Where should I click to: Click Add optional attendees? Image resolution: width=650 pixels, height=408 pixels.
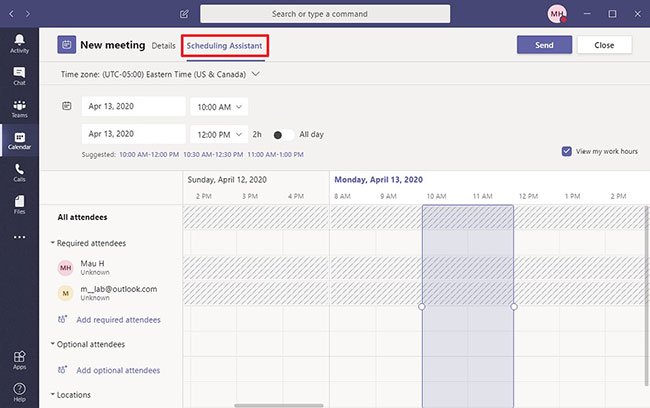pyautogui.click(x=118, y=370)
